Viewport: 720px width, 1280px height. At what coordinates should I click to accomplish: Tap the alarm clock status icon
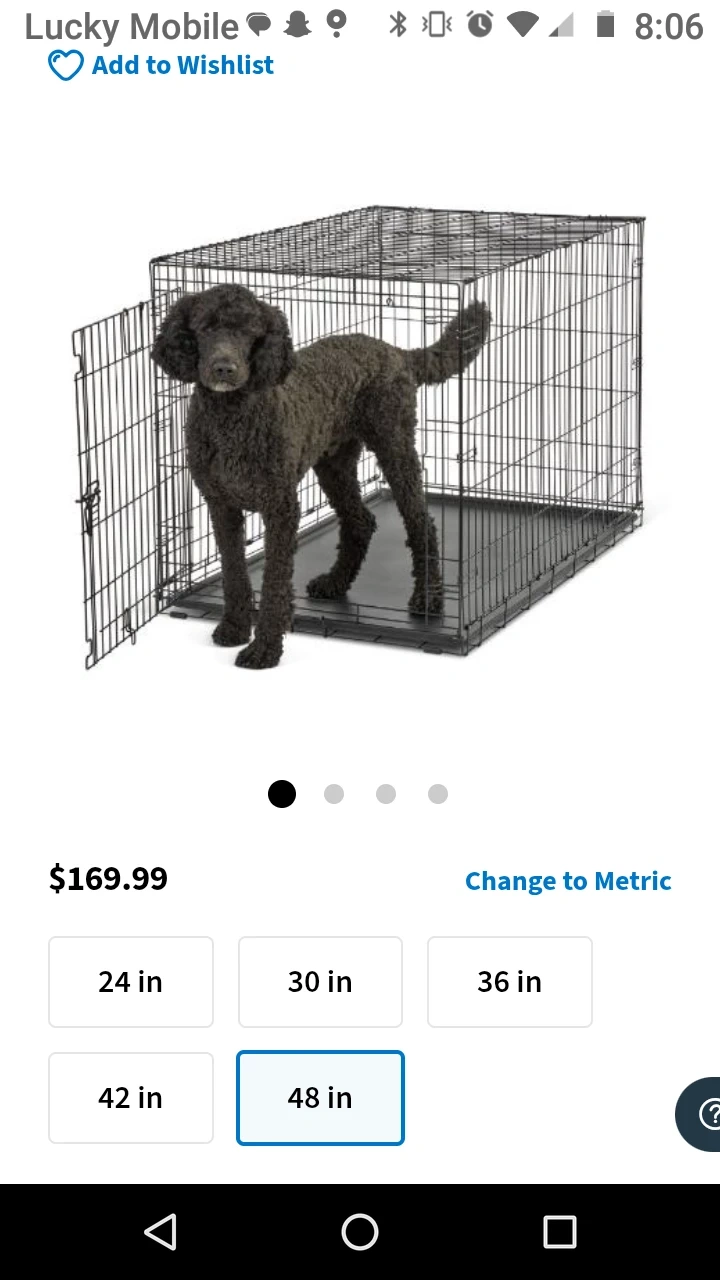[x=480, y=24]
